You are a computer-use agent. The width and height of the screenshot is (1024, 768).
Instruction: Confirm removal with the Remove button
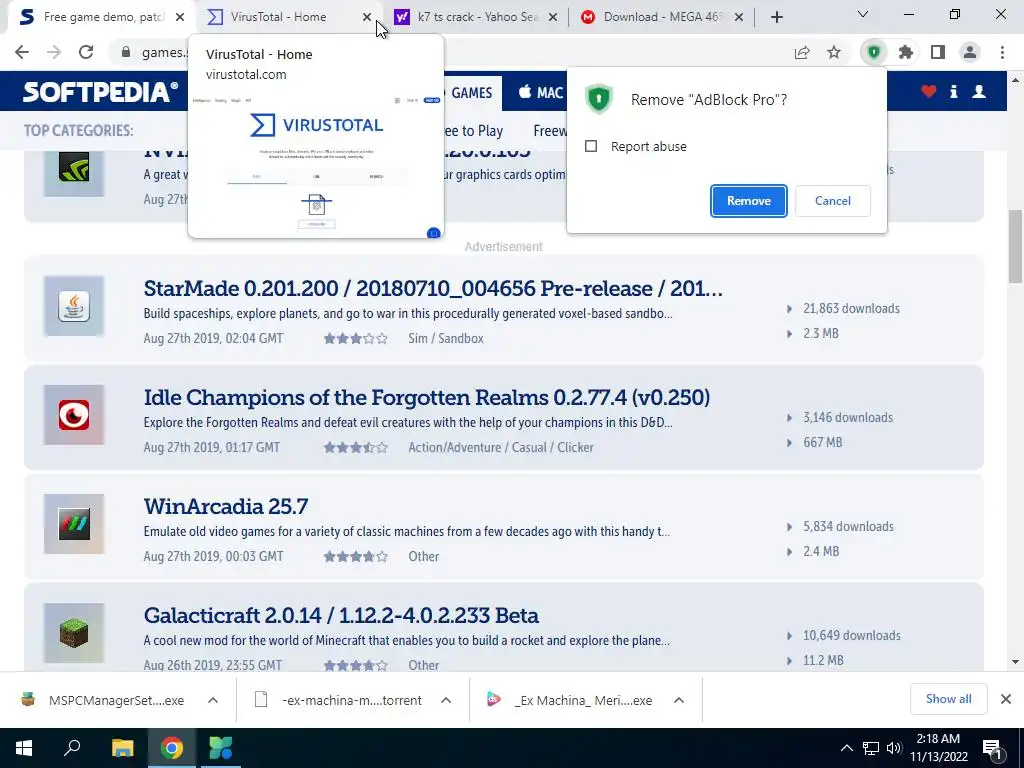[x=748, y=200]
